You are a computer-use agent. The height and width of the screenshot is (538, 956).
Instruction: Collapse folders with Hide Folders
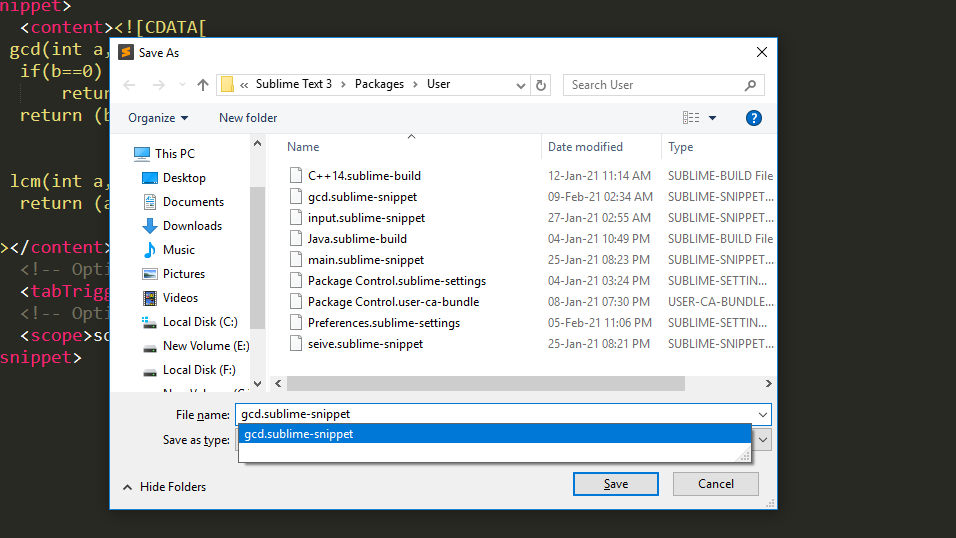[165, 487]
